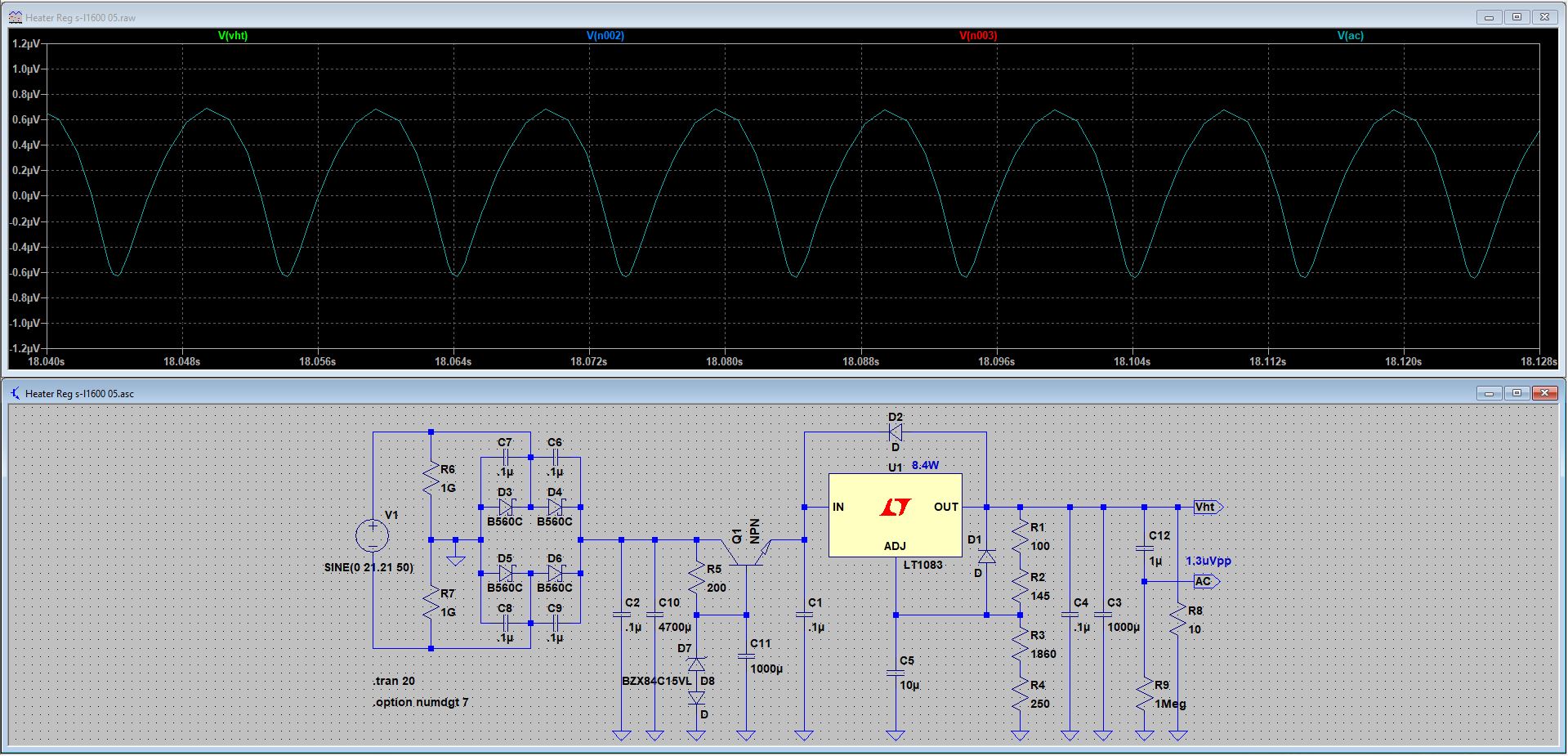Screen dimensions: 1568x756
Task: Click capacitor C1 symbol
Action: click(x=804, y=615)
